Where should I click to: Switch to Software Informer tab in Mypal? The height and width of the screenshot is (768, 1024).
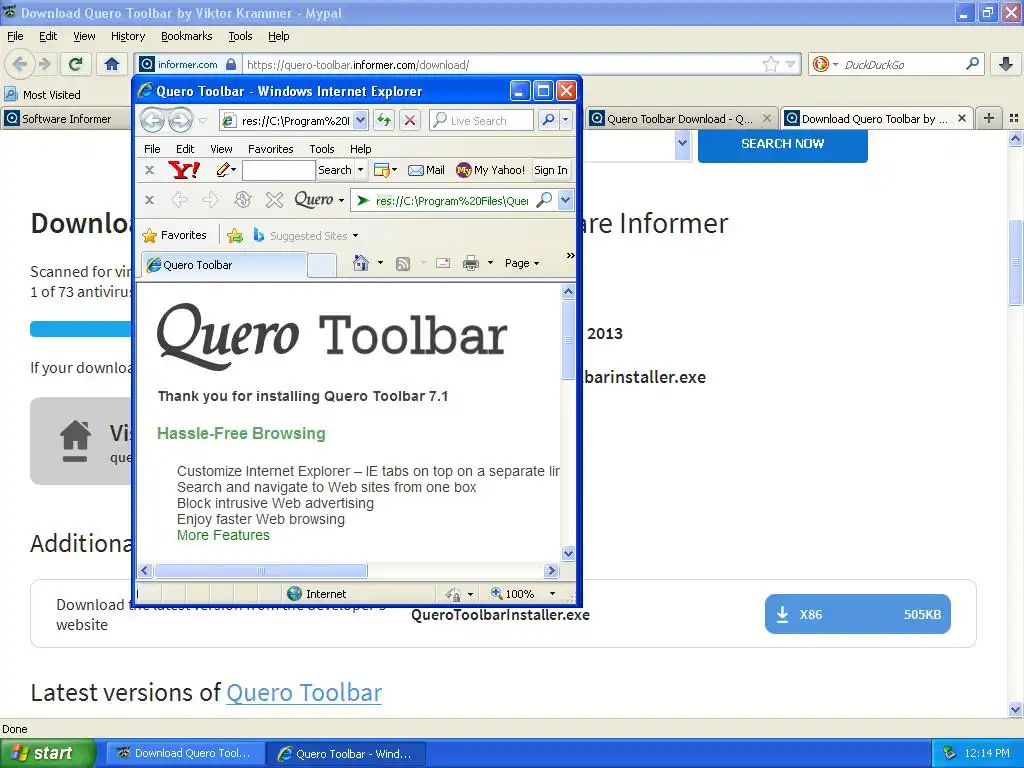(x=66, y=119)
